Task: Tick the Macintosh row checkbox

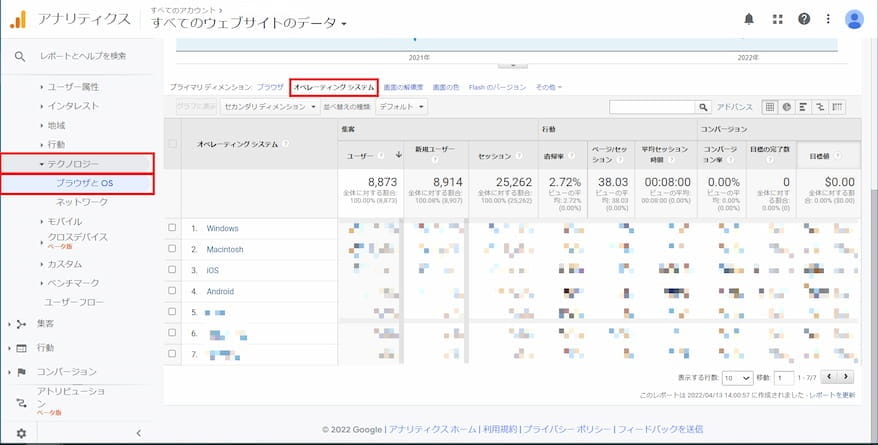Action: 172,249
